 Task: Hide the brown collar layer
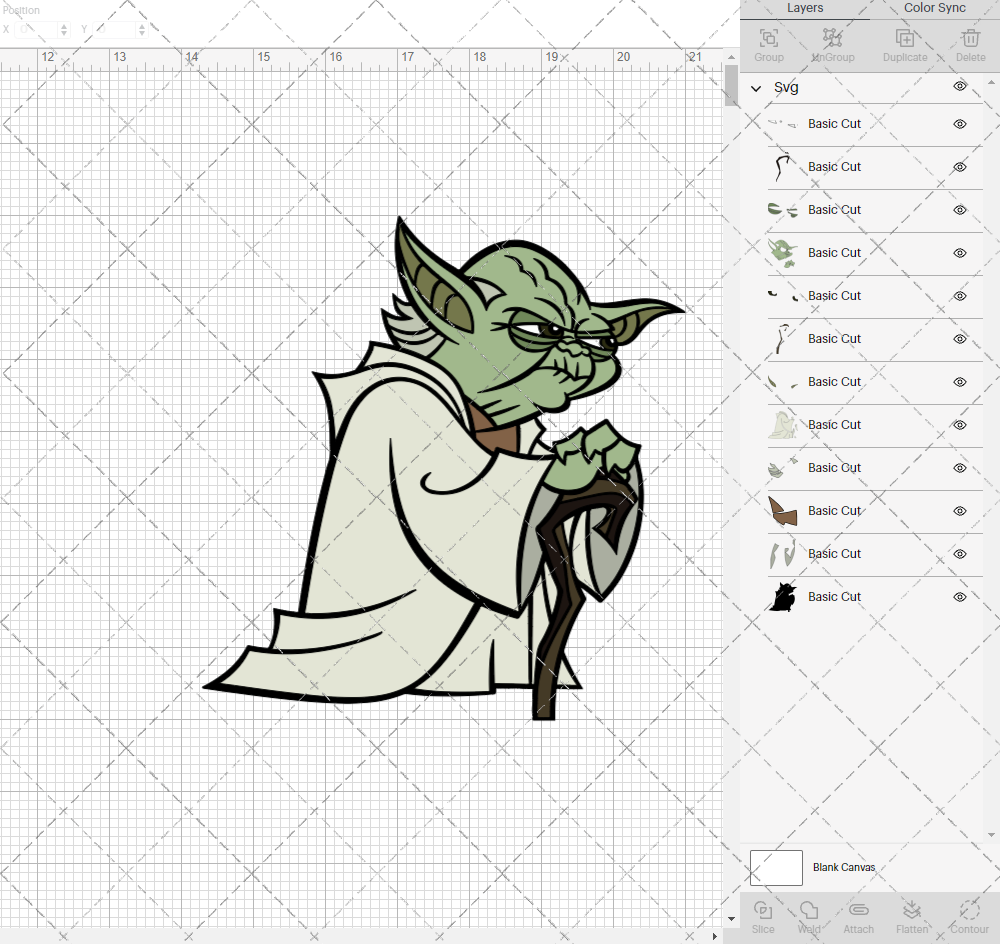pos(960,511)
